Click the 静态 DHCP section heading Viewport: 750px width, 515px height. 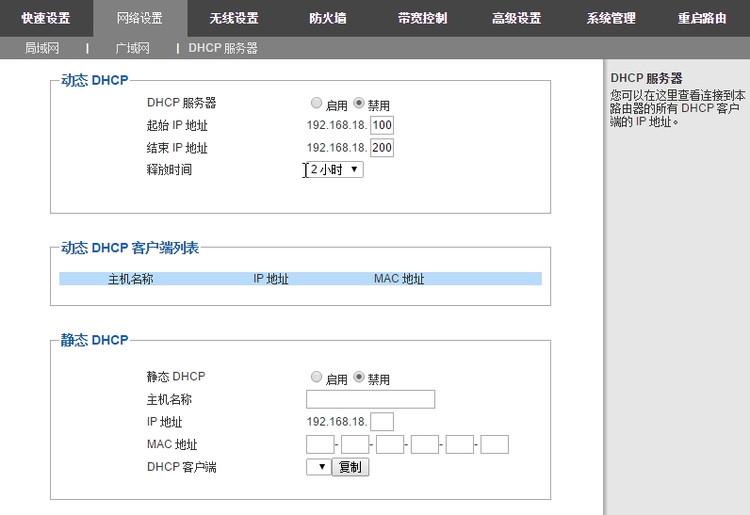tap(94, 340)
